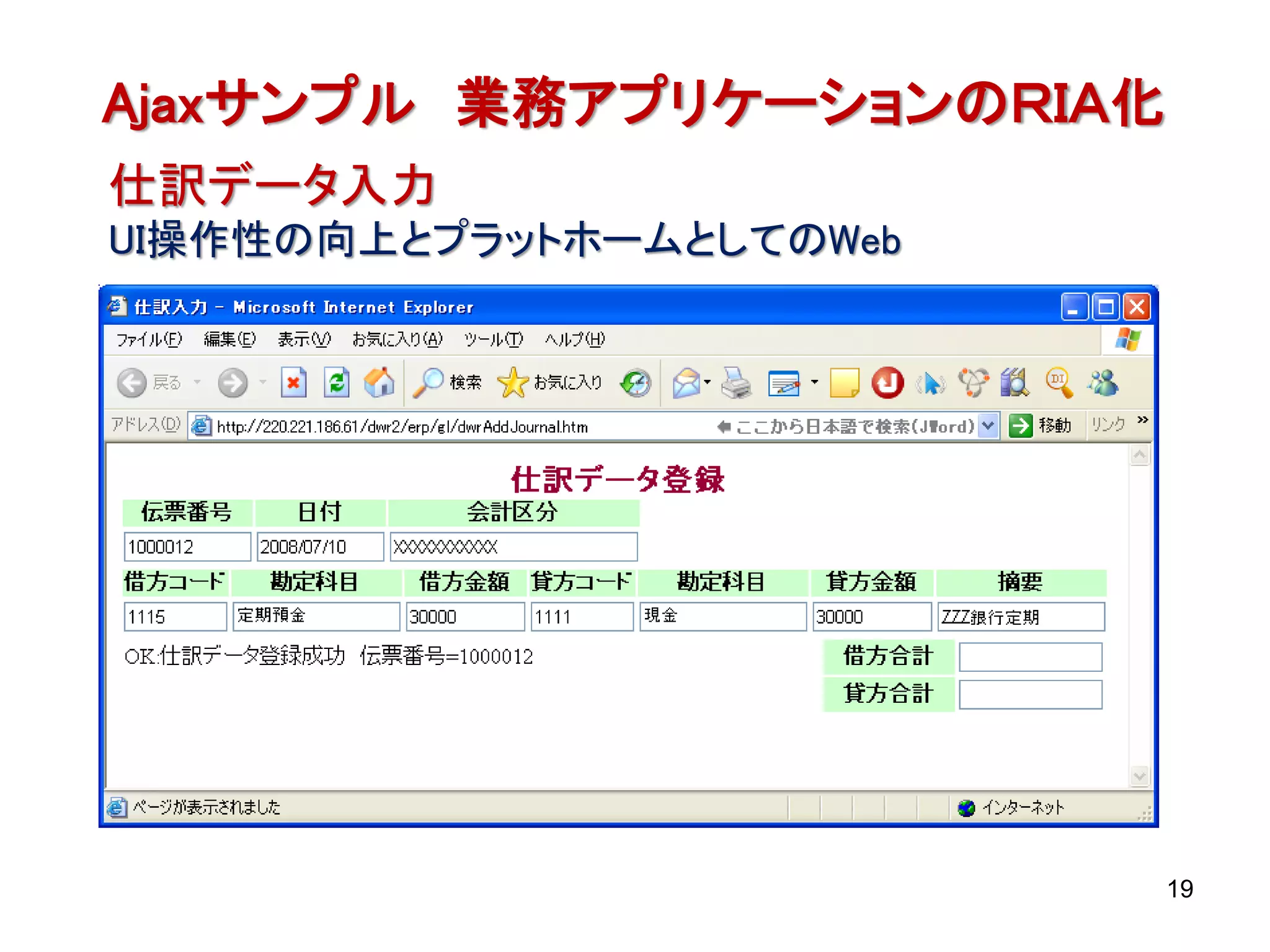Click the 借方コード field with 1115
This screenshot has width=1270, height=952.
click(x=175, y=617)
